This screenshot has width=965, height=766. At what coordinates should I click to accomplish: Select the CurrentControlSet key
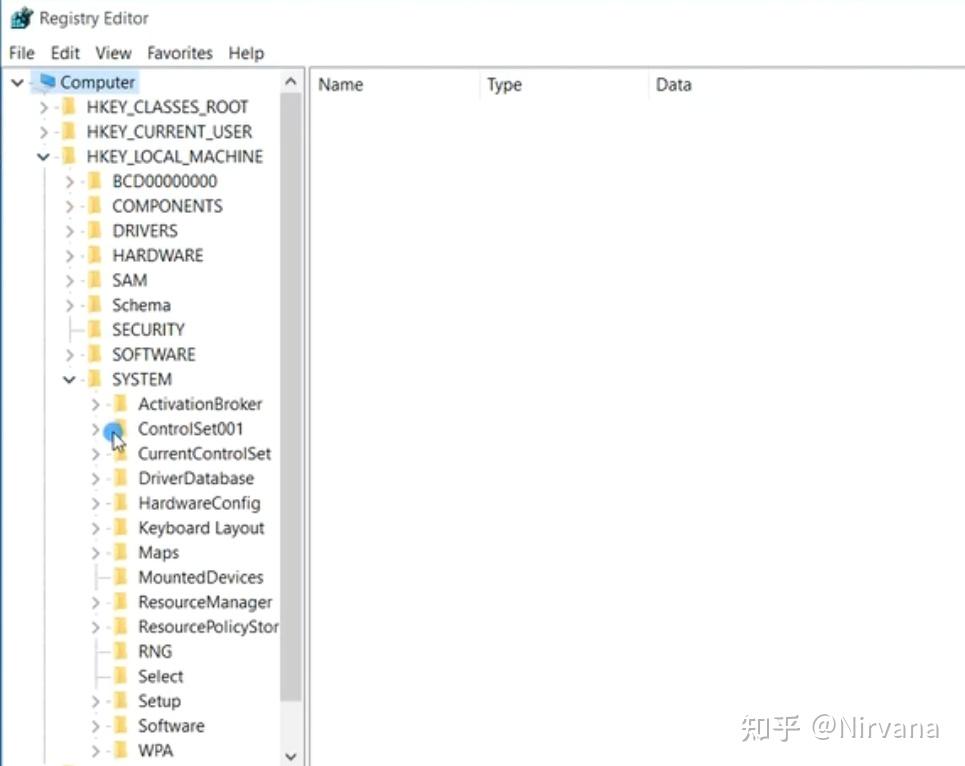tap(204, 453)
